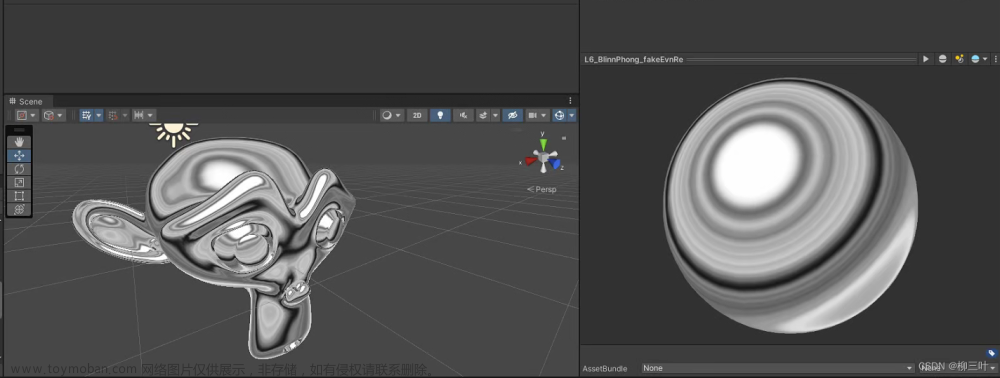The image size is (1000, 378).
Task: Toggle the Gizmos button
Action: [559, 115]
